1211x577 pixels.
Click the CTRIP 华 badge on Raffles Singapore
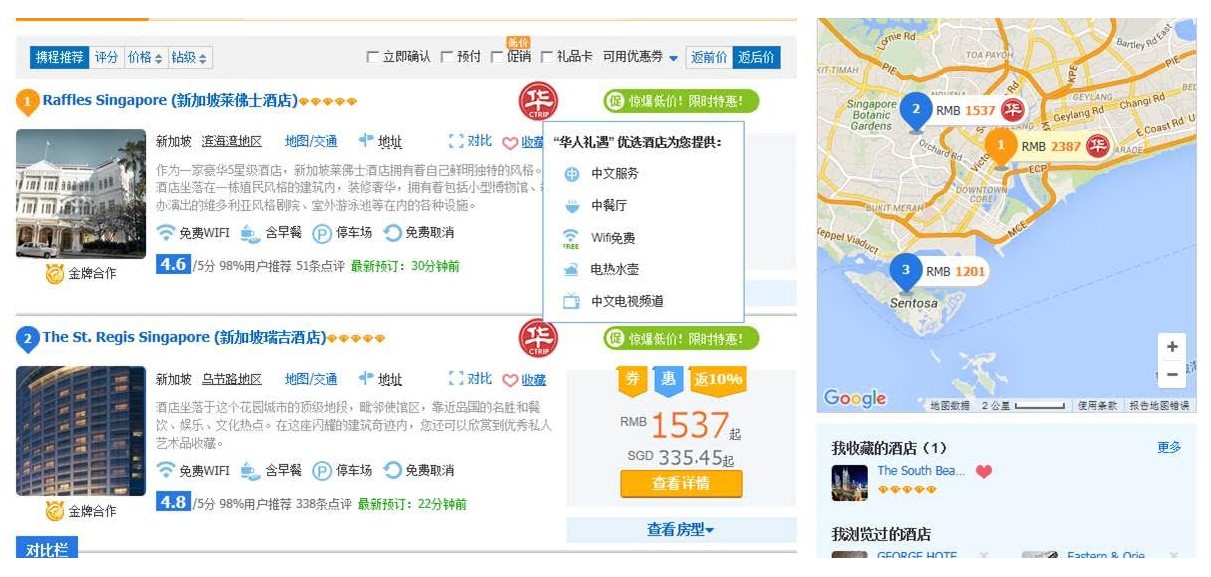(538, 102)
